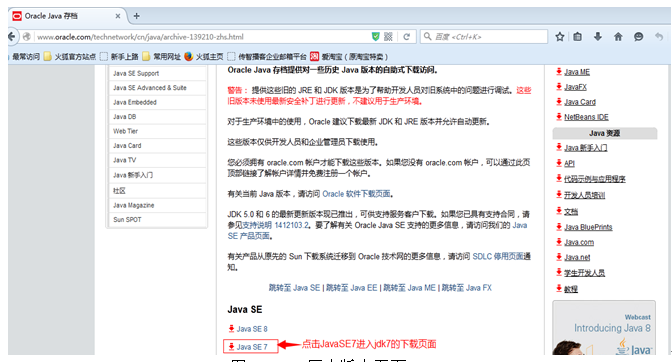Viewport: 672px width, 362px height.
Task: Open the downloads arrow icon
Action: 598,37
